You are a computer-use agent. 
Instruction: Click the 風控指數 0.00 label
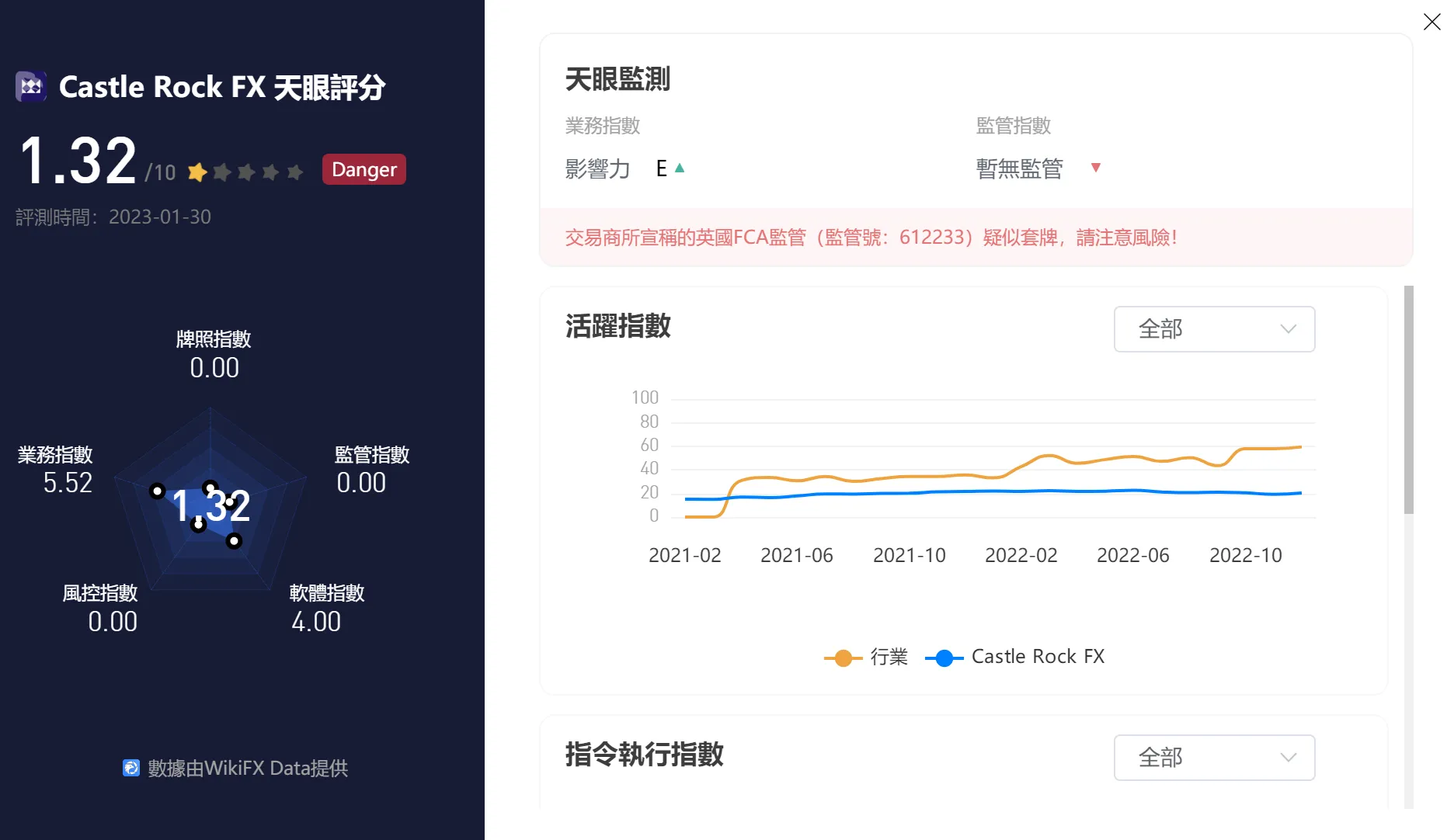coord(100,608)
